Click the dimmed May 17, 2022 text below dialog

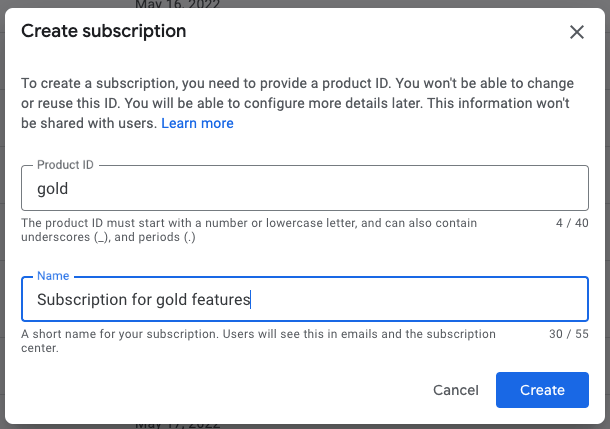(x=177, y=424)
